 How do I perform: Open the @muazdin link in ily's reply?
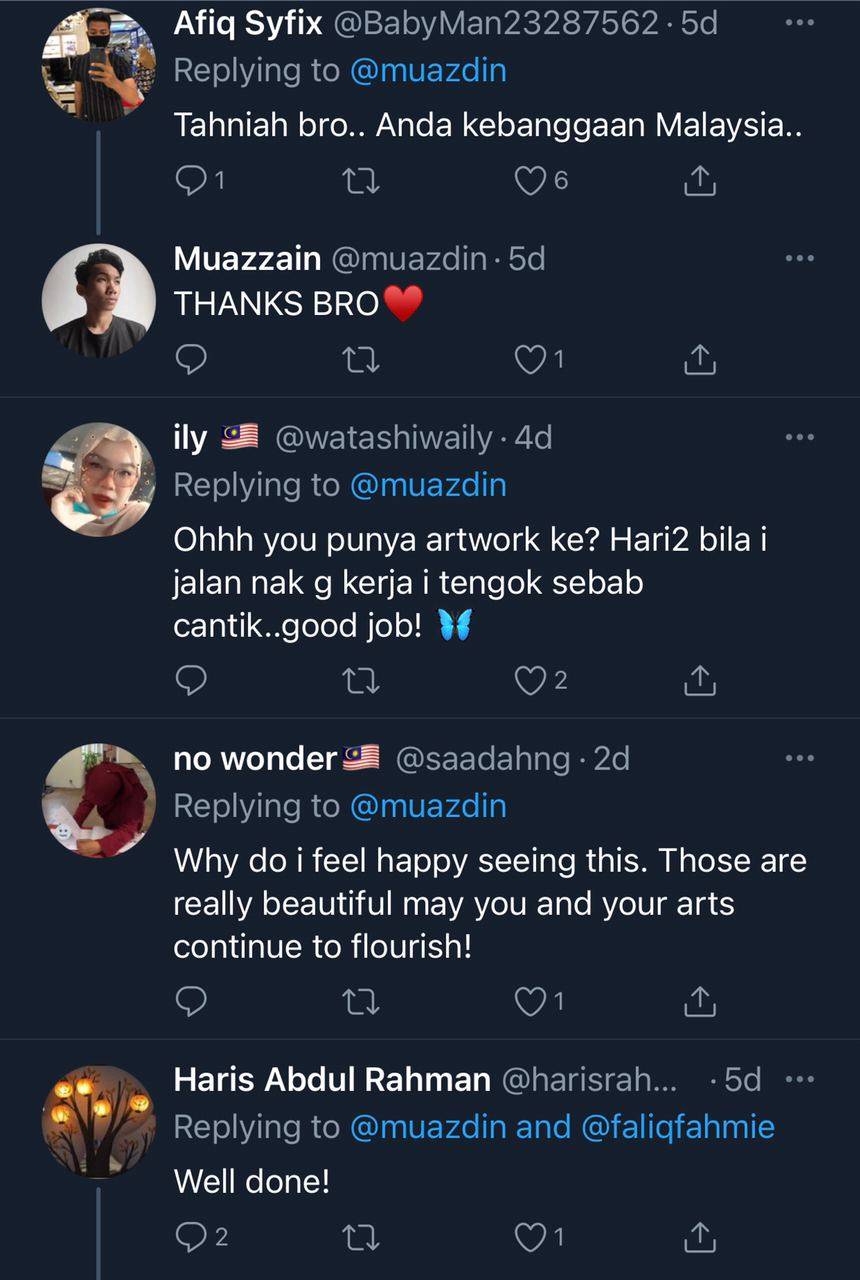click(x=427, y=485)
